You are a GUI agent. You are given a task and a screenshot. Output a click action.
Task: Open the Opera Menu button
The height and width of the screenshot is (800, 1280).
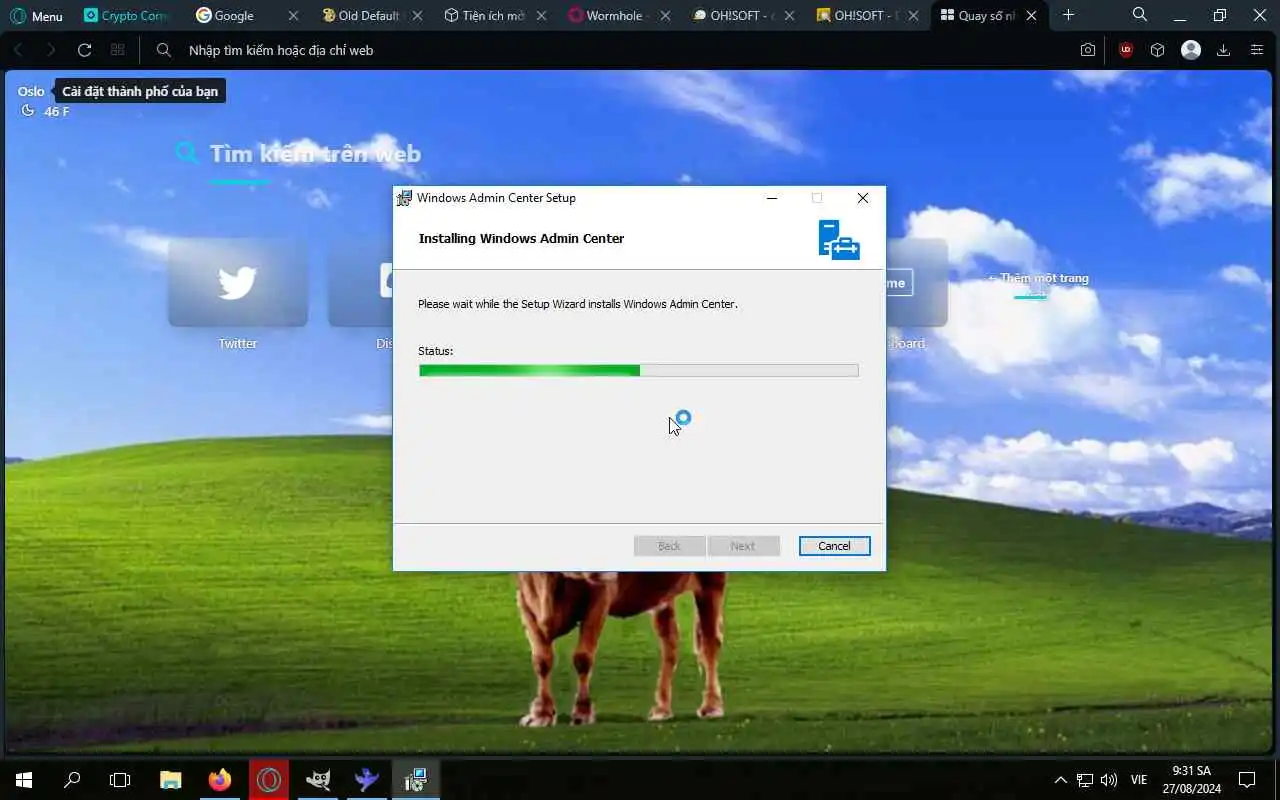(x=37, y=16)
